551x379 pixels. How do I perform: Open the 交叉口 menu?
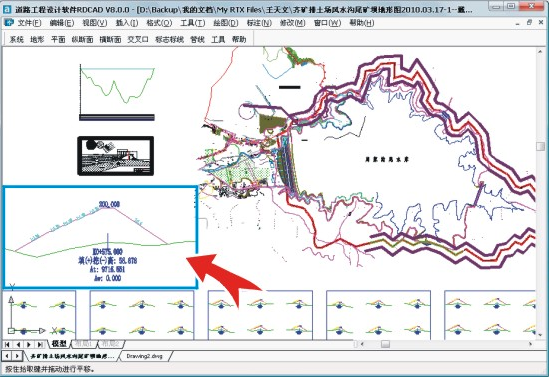click(138, 39)
